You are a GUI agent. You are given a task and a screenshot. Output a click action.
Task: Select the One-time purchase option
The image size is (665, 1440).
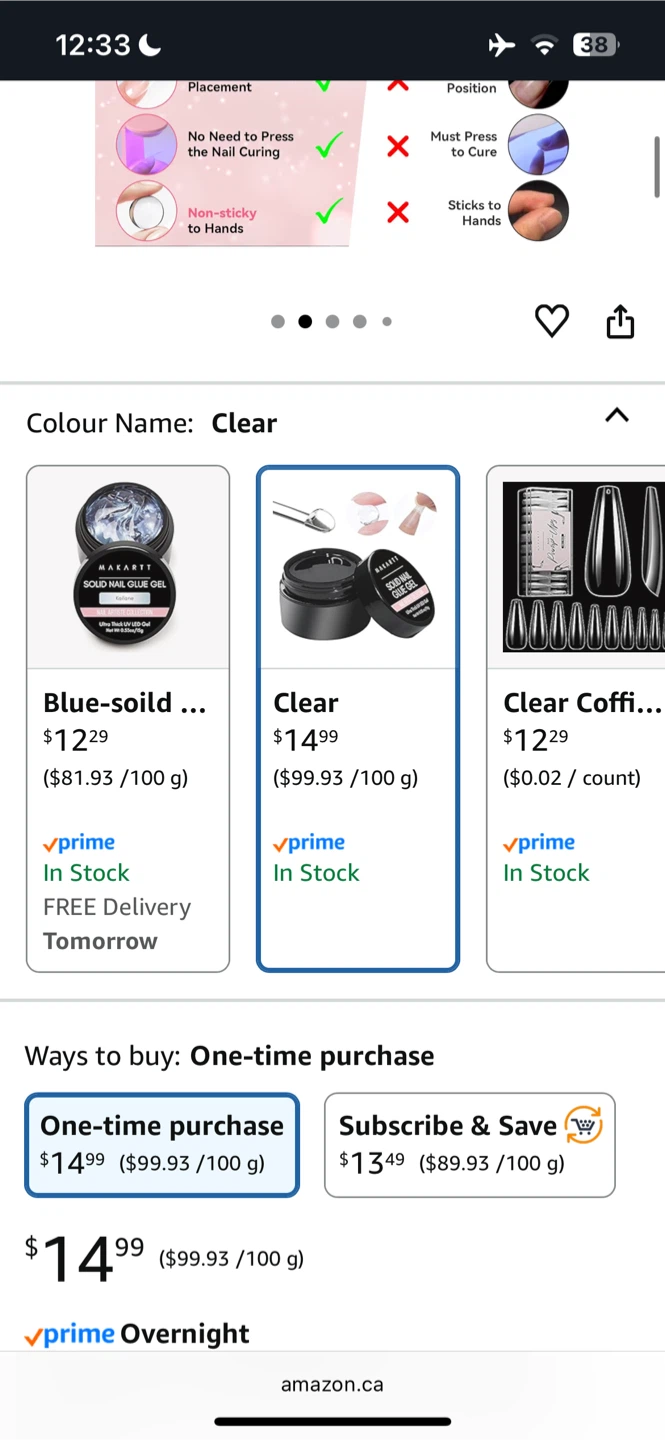click(x=162, y=1144)
